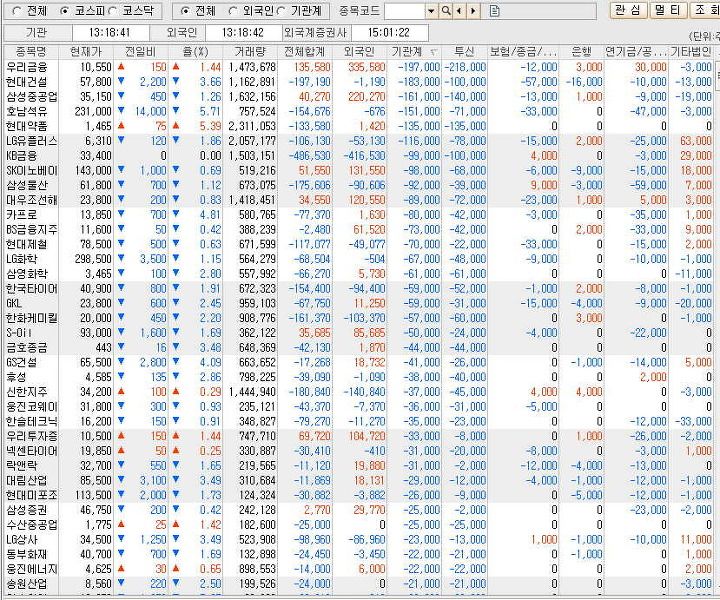This screenshot has height=600, width=720.
Task: Click the next stock arrow icon
Action: [473, 11]
